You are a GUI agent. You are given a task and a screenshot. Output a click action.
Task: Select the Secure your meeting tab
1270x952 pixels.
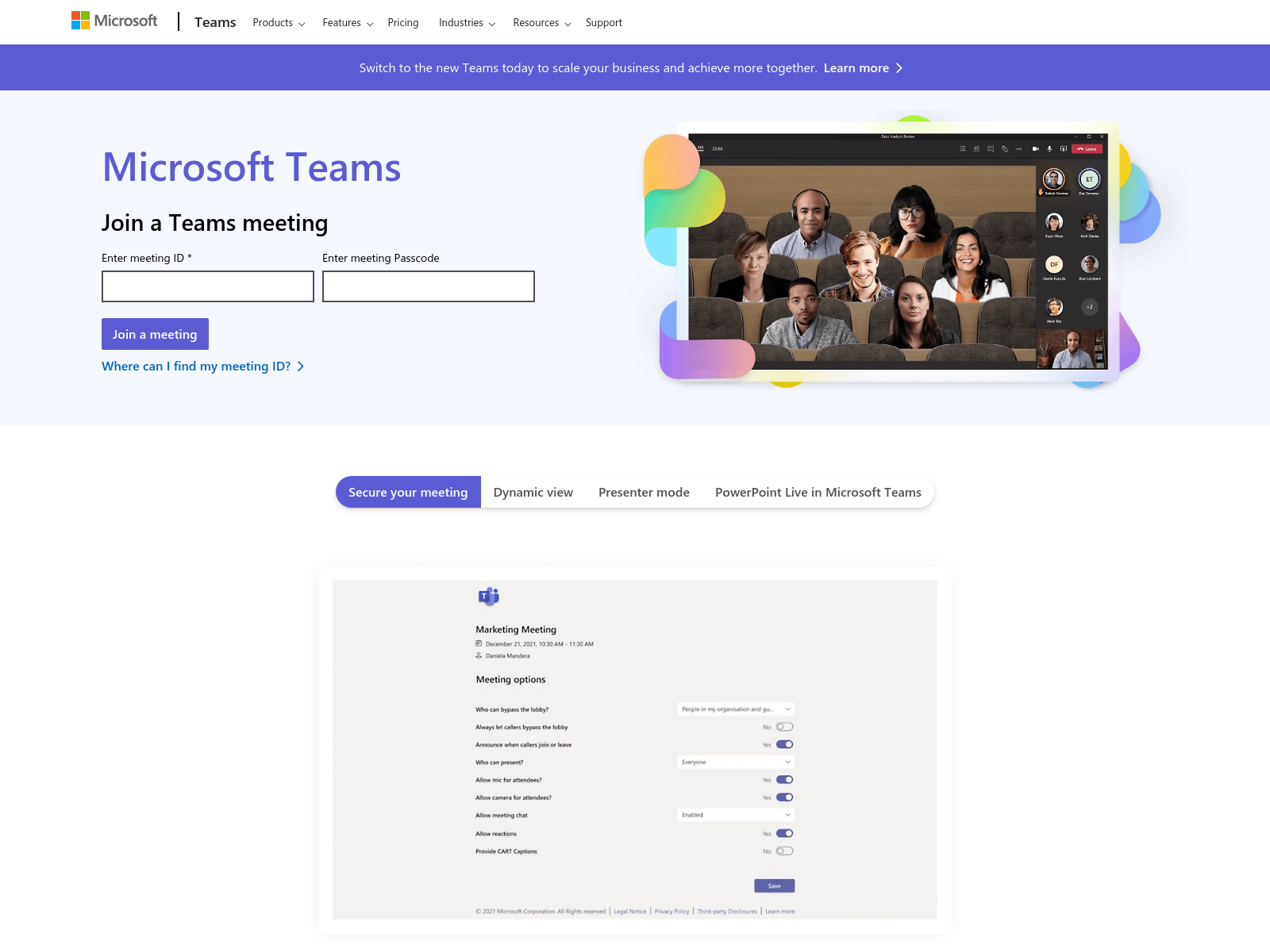pyautogui.click(x=408, y=492)
